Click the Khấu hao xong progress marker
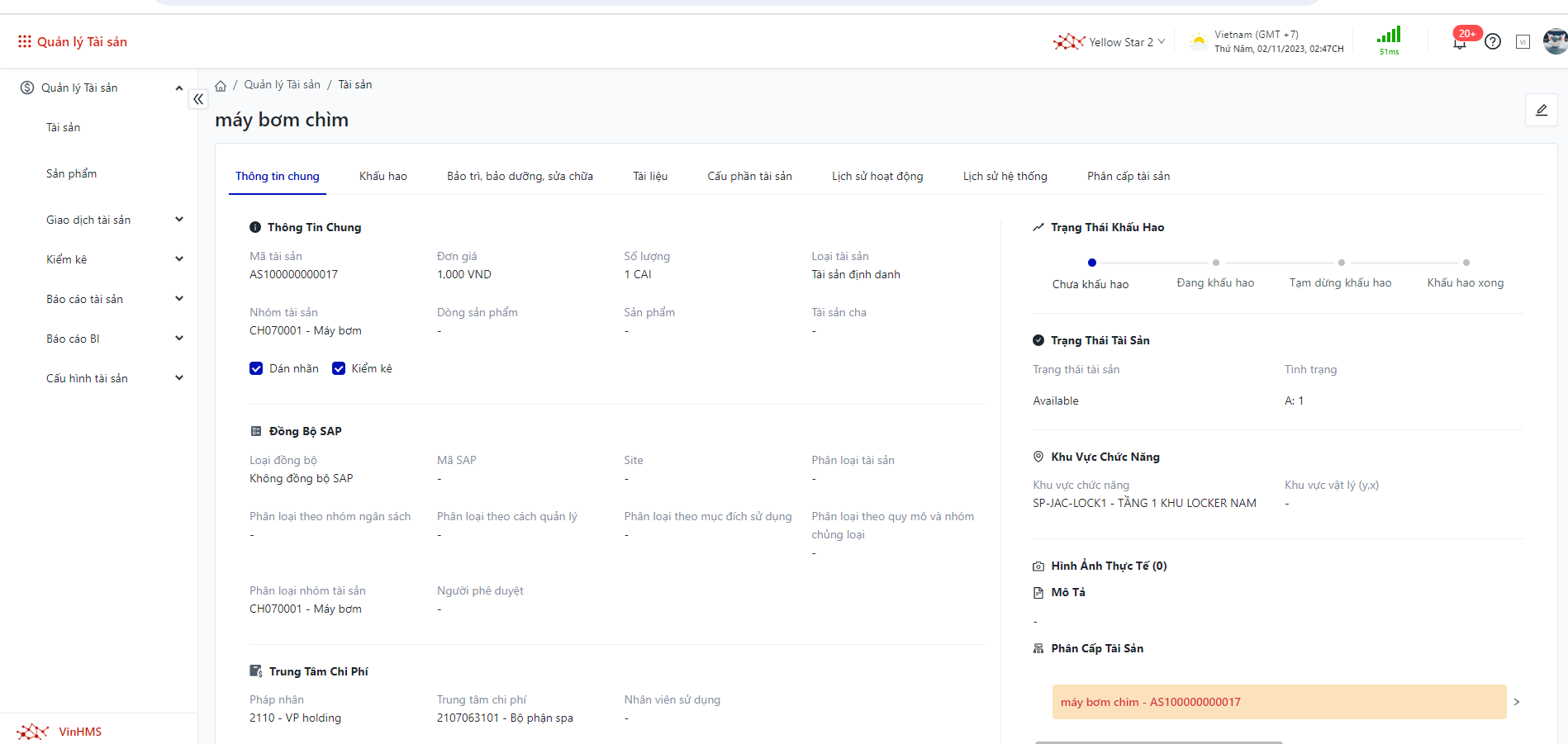Viewport: 1568px width, 744px height. [1466, 263]
